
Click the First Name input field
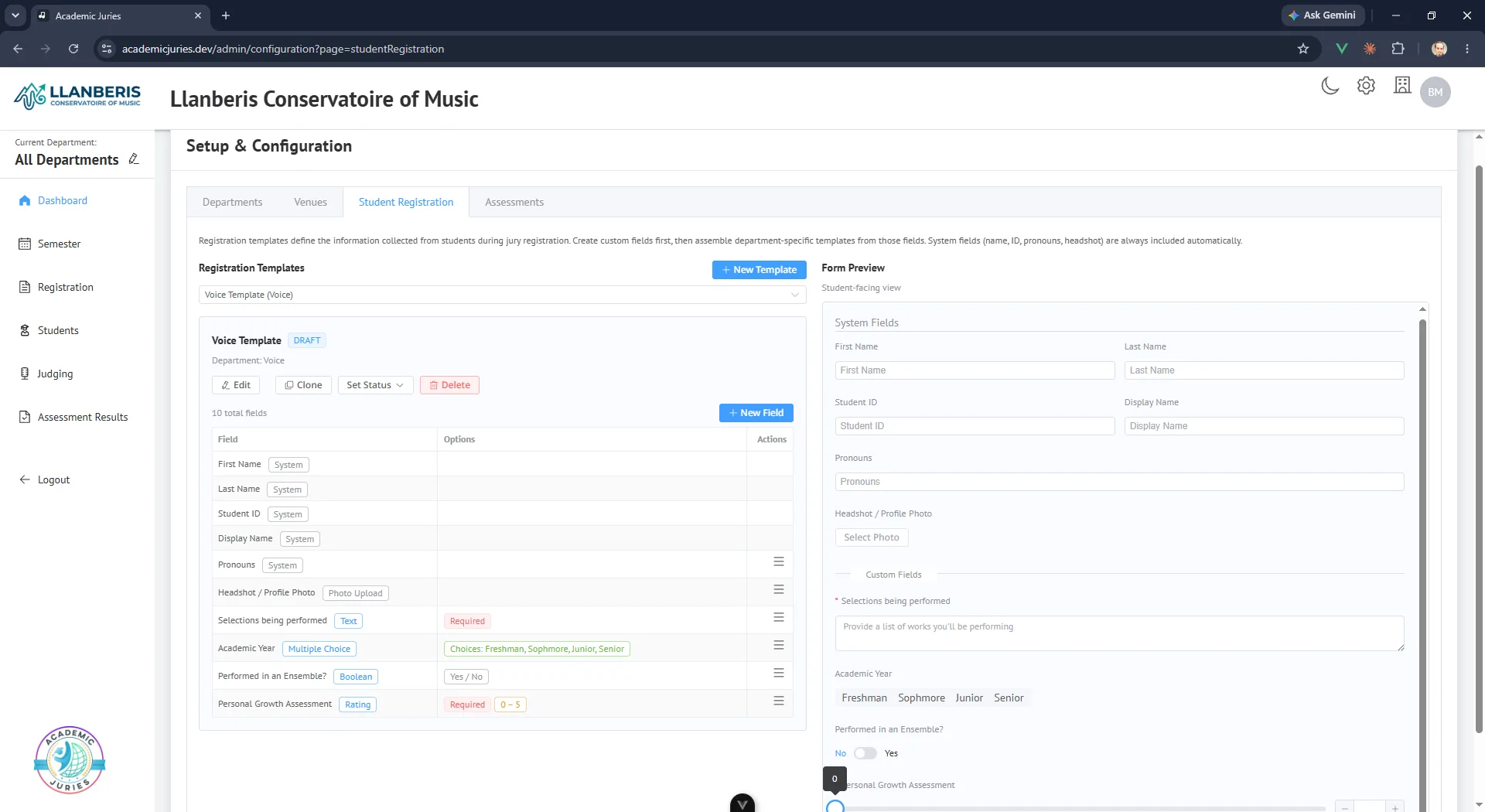click(x=975, y=370)
